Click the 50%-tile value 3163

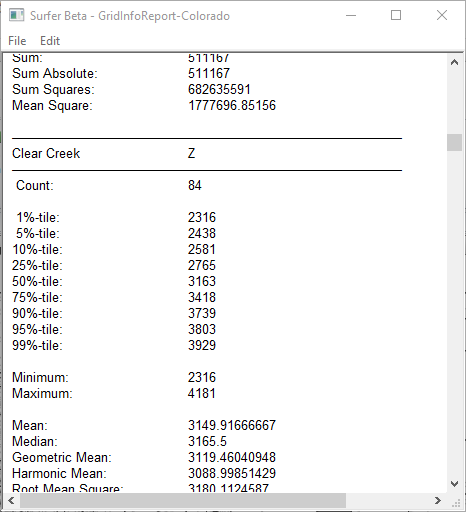pyautogui.click(x=202, y=281)
